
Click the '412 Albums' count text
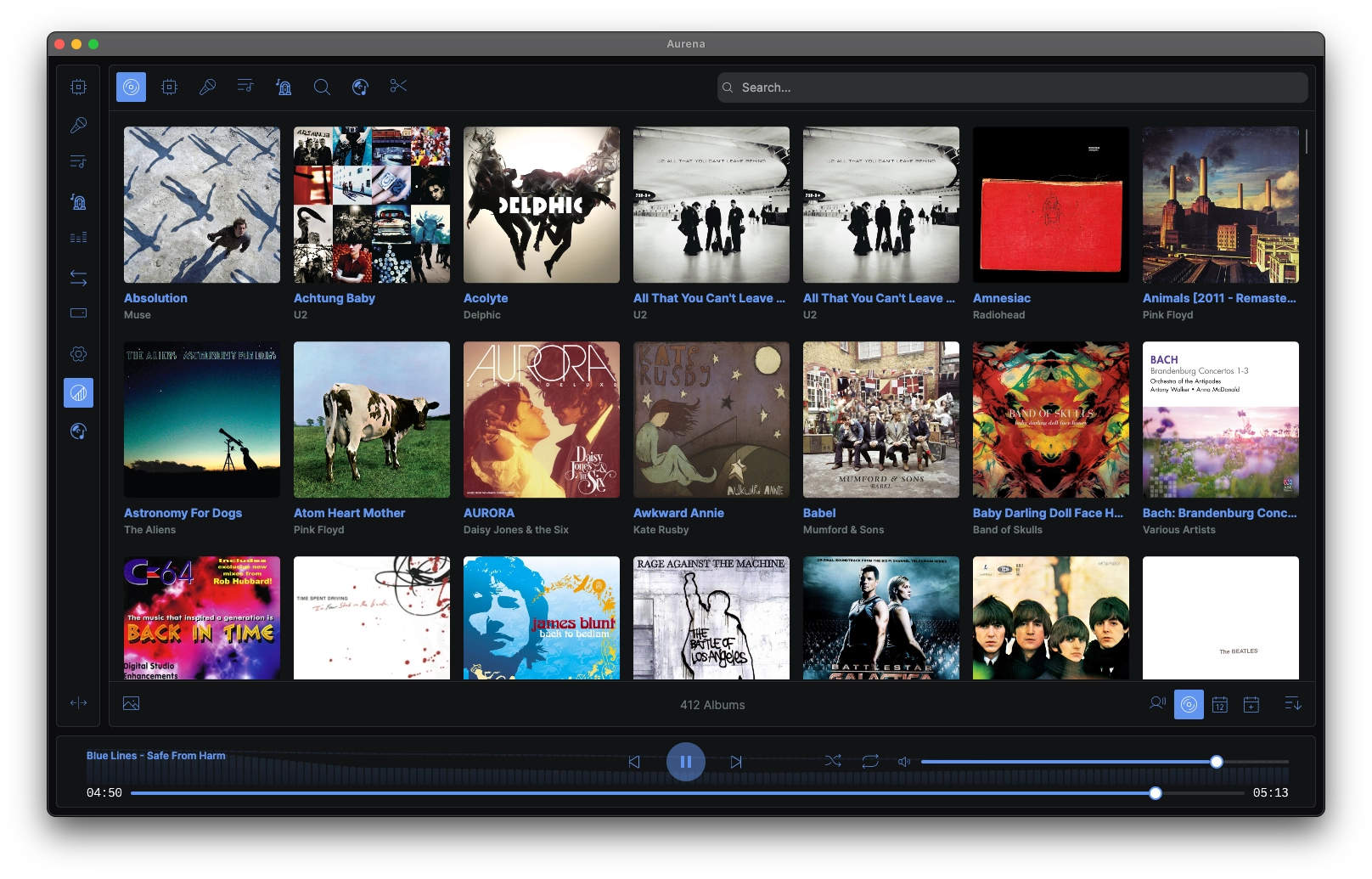point(712,705)
